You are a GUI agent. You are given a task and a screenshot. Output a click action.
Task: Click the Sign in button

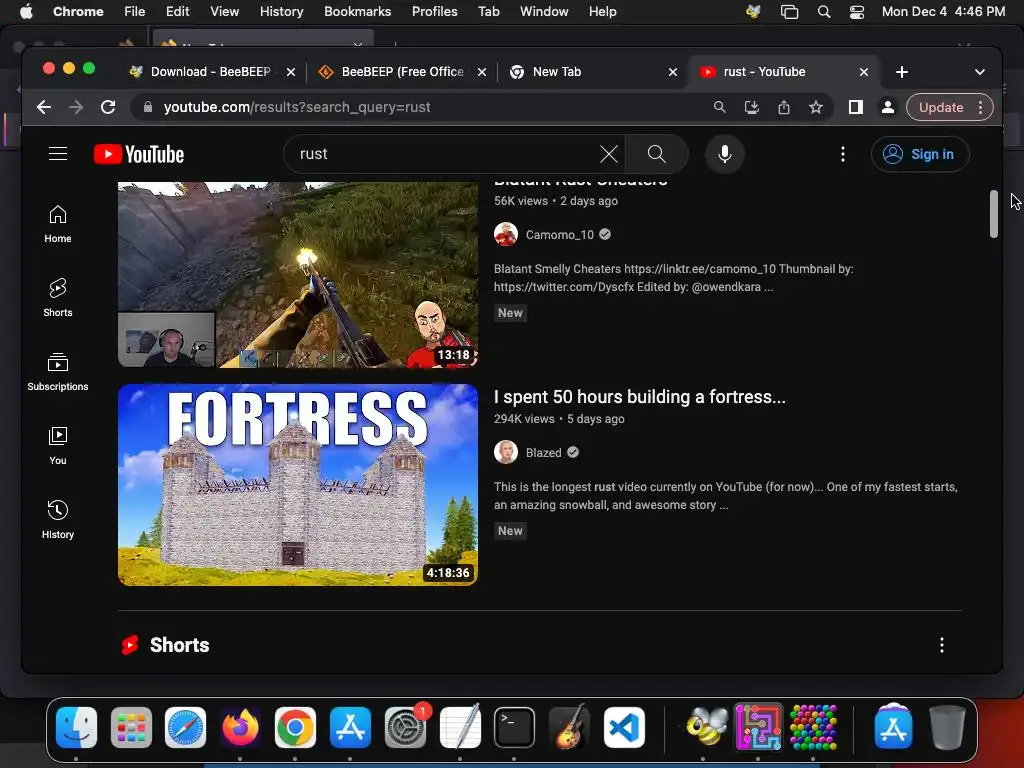click(x=920, y=154)
